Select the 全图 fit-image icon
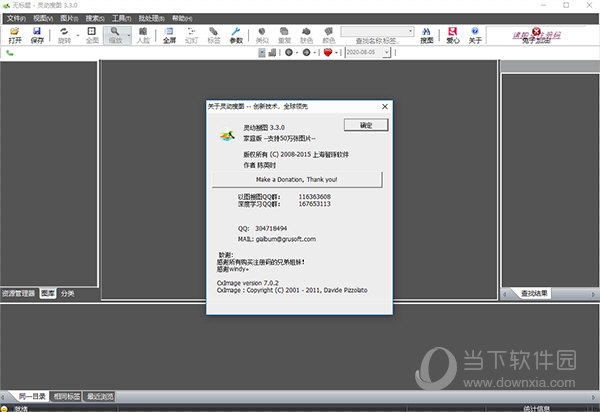 click(92, 35)
